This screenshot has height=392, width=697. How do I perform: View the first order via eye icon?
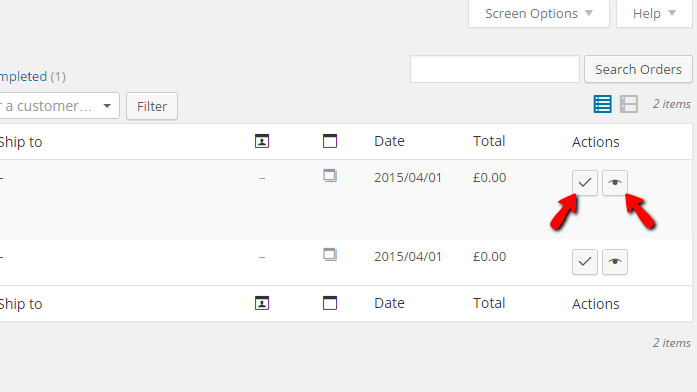(x=615, y=183)
